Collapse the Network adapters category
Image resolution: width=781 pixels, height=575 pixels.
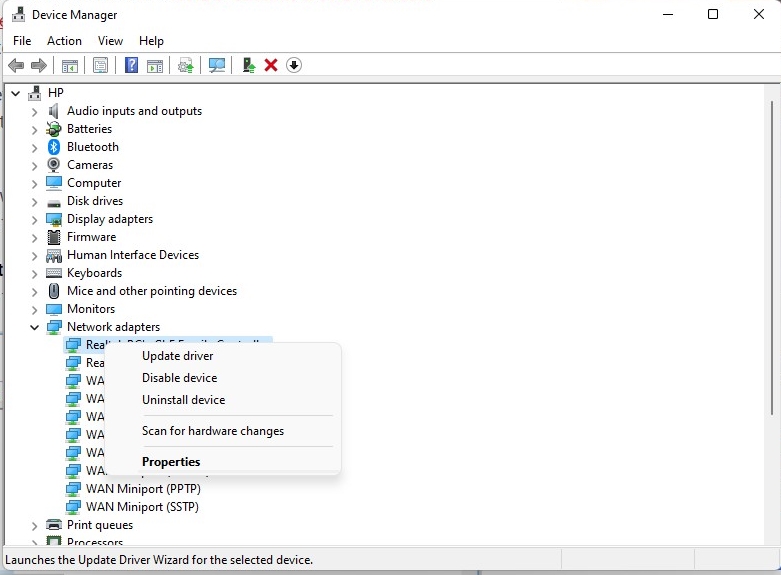pos(34,327)
